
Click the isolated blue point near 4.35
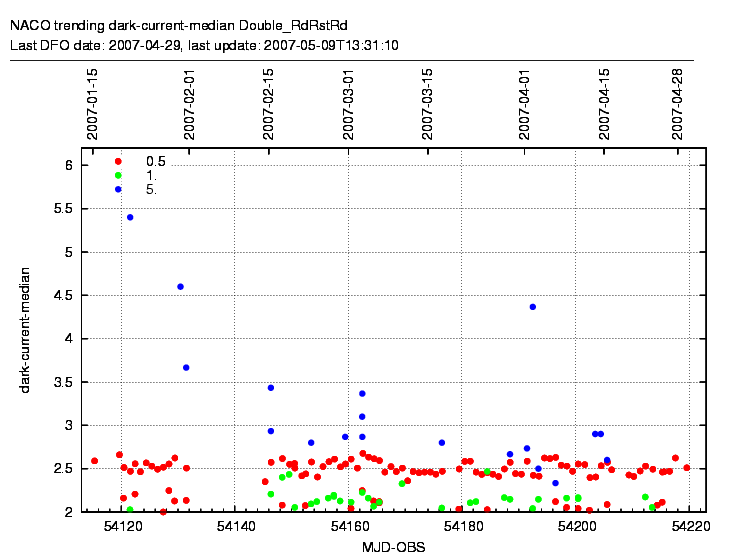click(533, 307)
